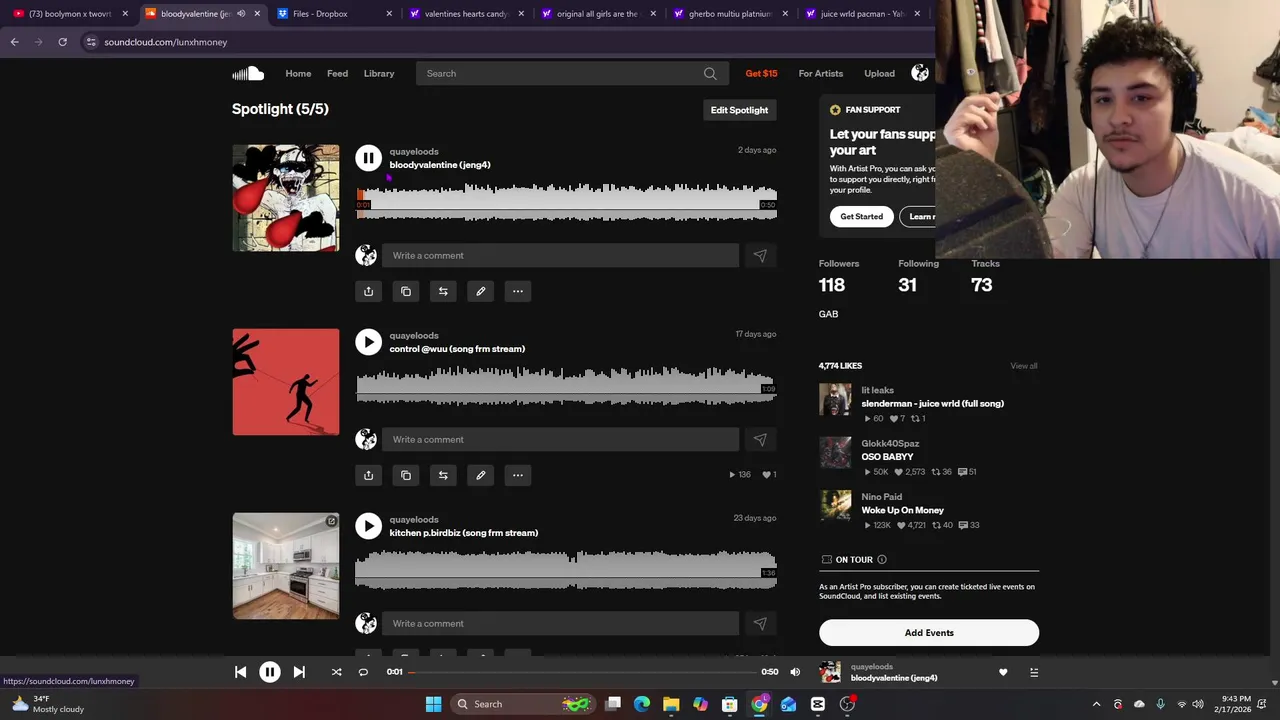Share the control @wuu track
The image size is (1280, 720).
[368, 475]
